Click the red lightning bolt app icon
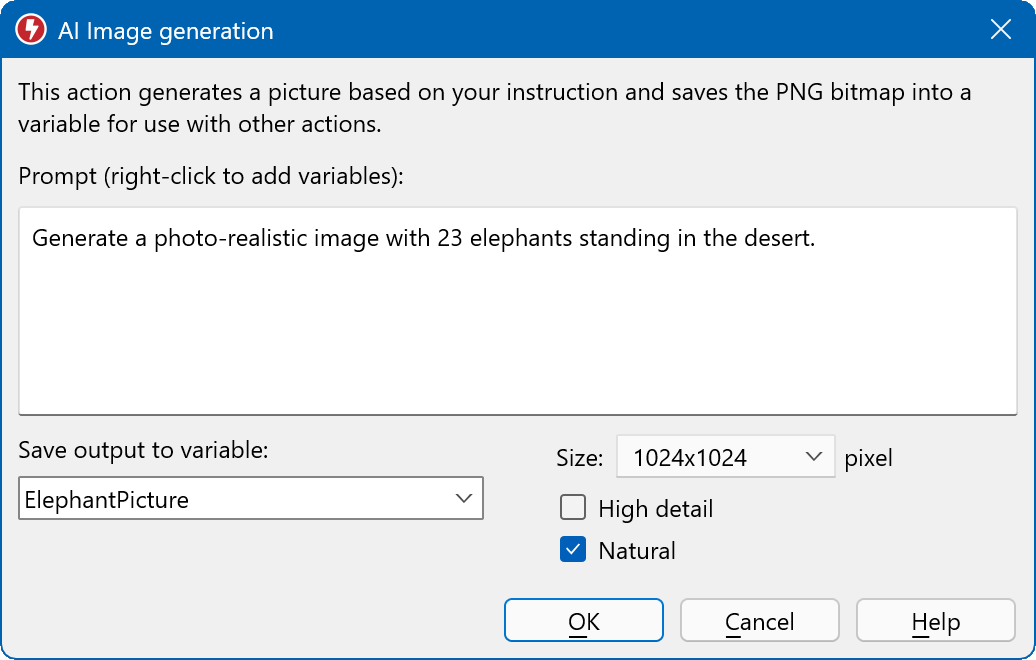 point(31,30)
